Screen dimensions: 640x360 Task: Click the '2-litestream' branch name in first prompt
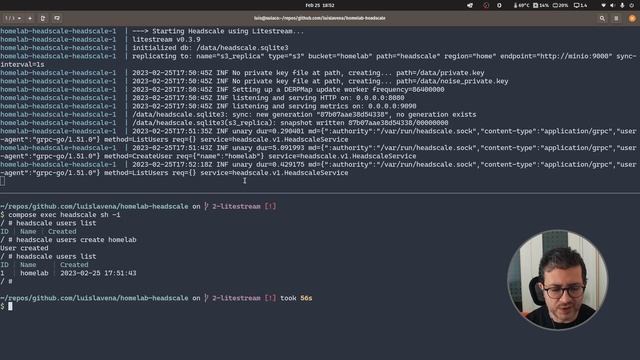click(236, 207)
